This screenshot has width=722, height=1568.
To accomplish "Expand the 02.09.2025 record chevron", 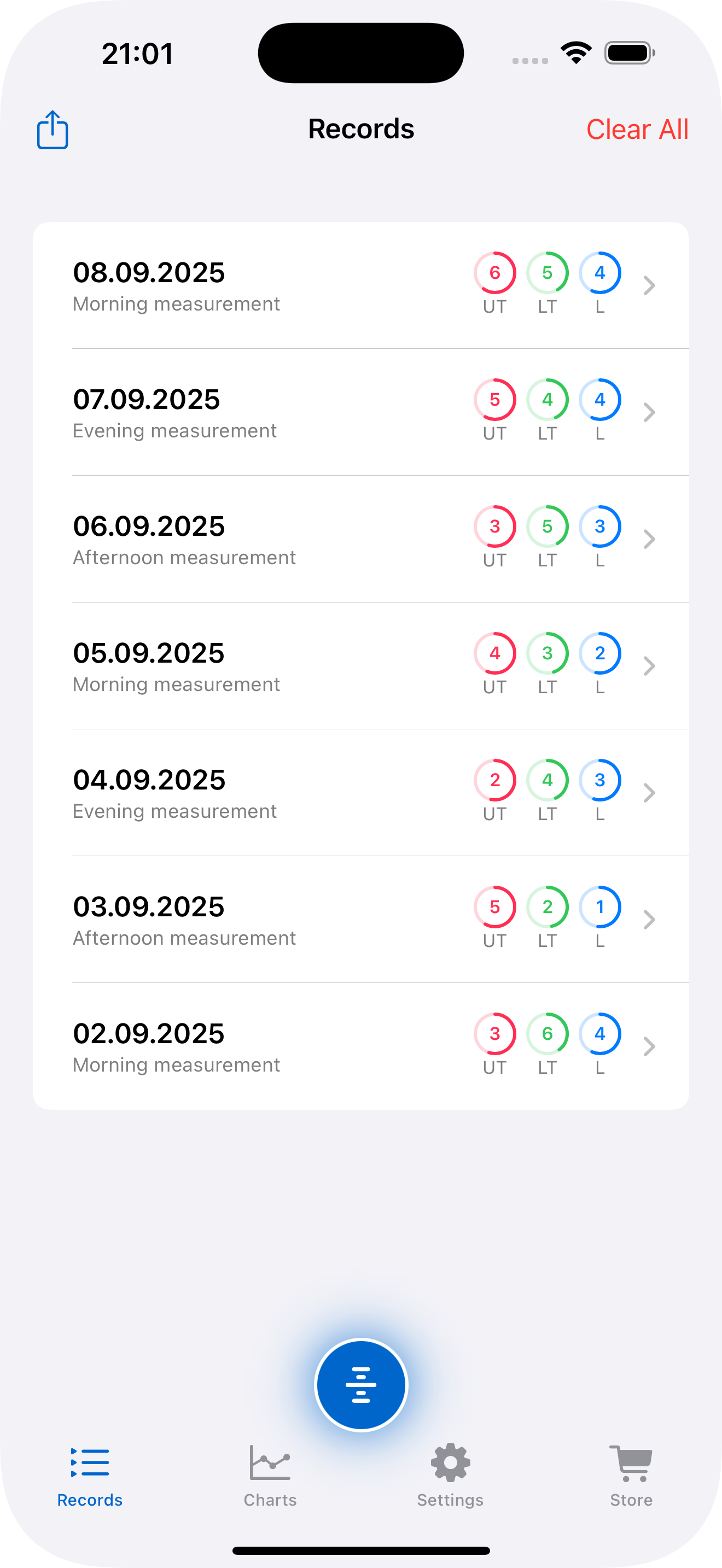I will point(649,1046).
